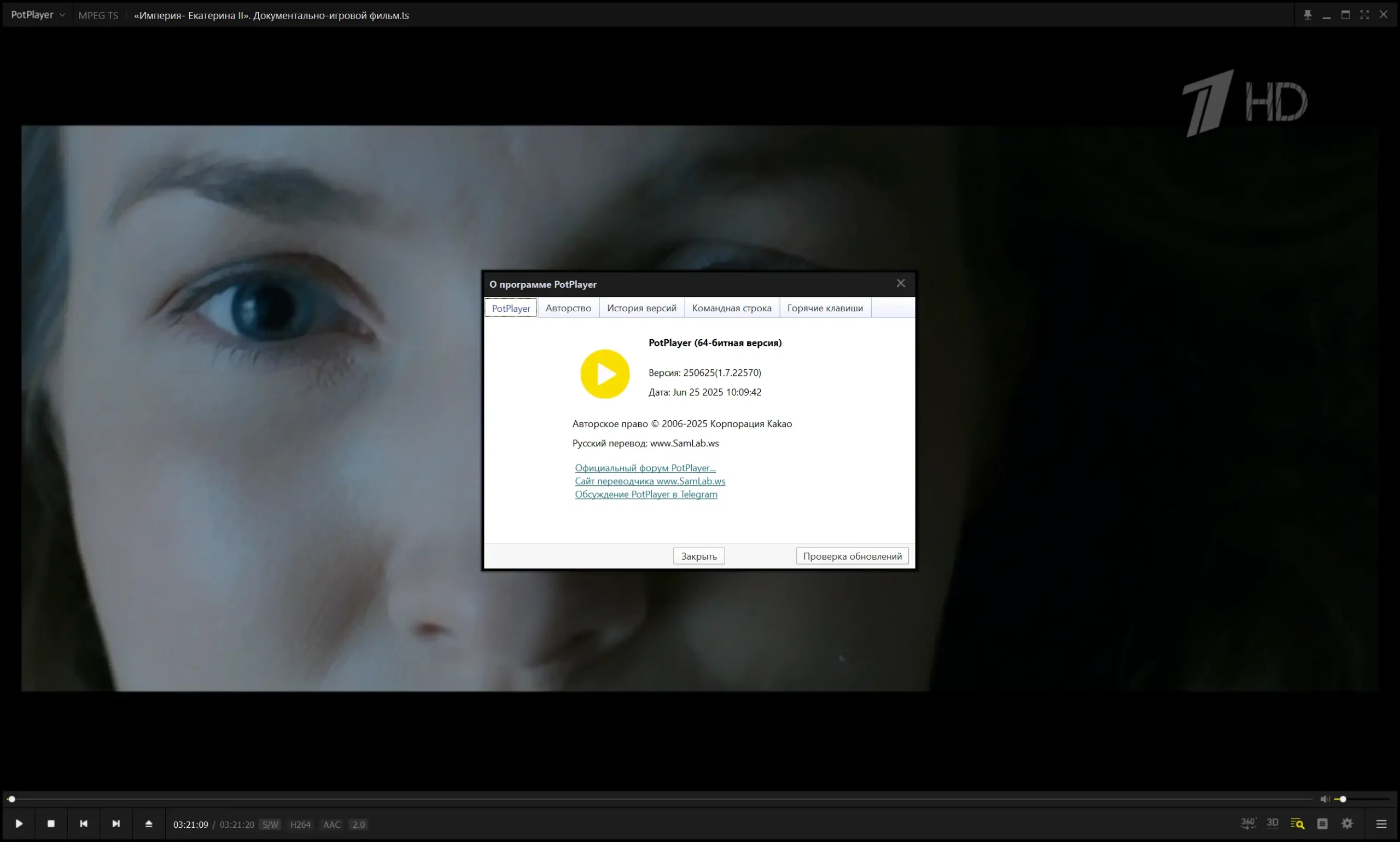The image size is (1400, 842).
Task: Switch to the История версий tab
Action: pyautogui.click(x=641, y=308)
